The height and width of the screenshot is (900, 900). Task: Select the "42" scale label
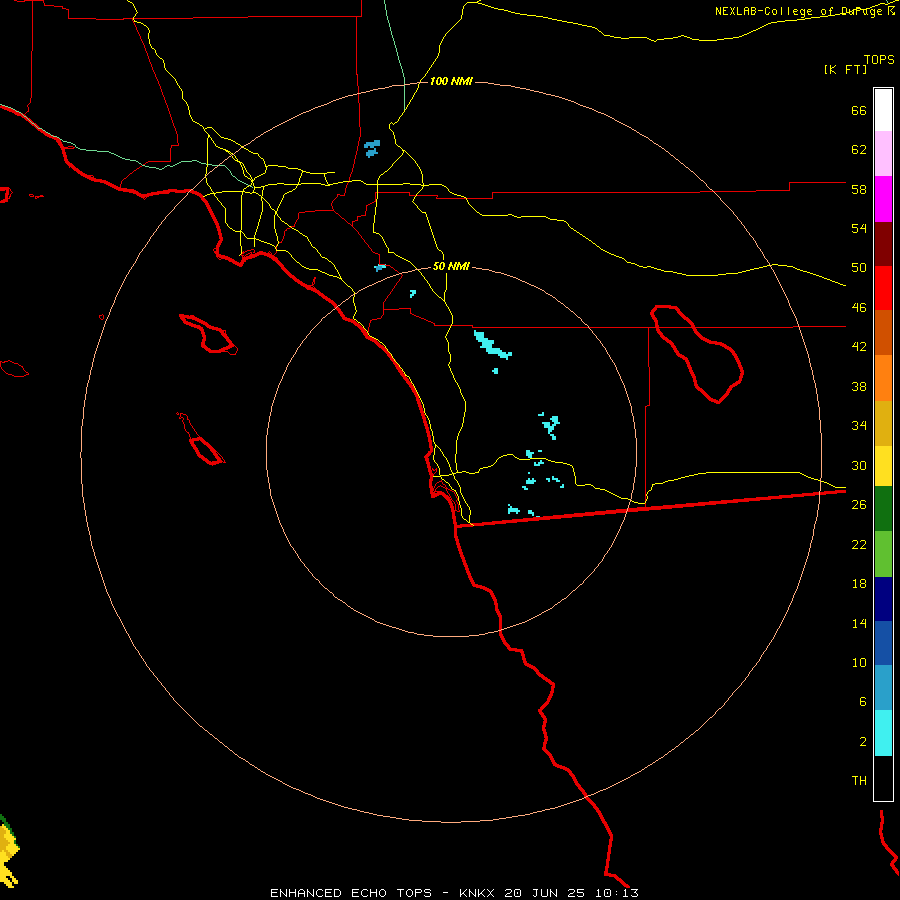click(x=859, y=347)
